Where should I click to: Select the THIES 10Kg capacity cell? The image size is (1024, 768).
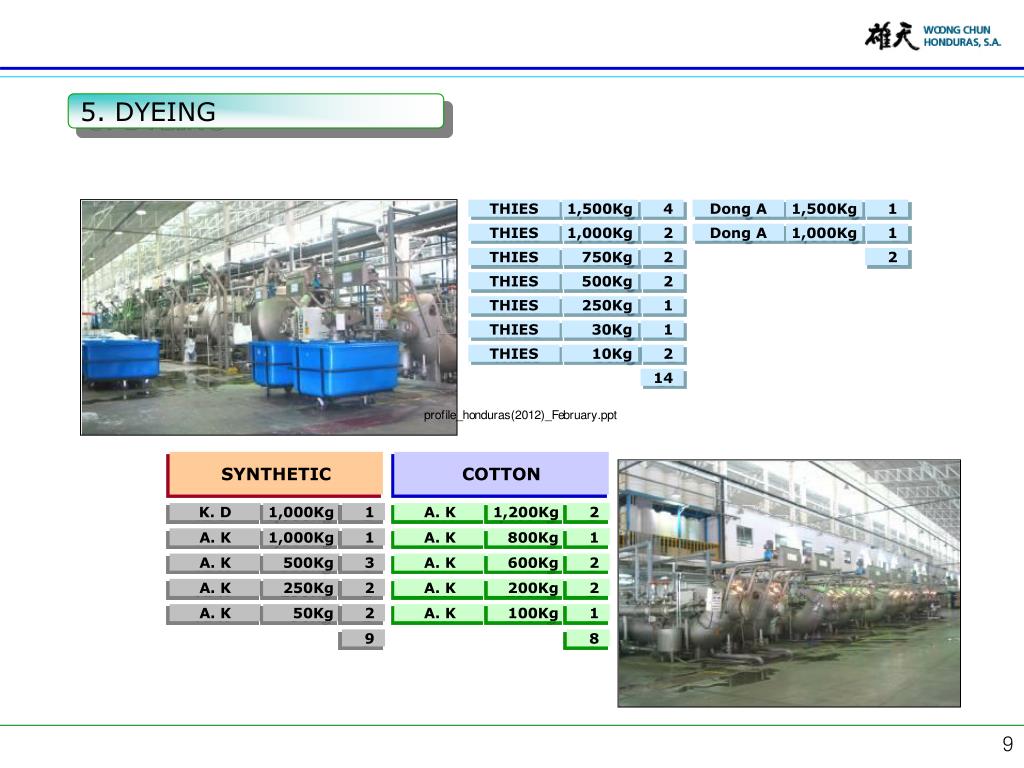(x=600, y=354)
